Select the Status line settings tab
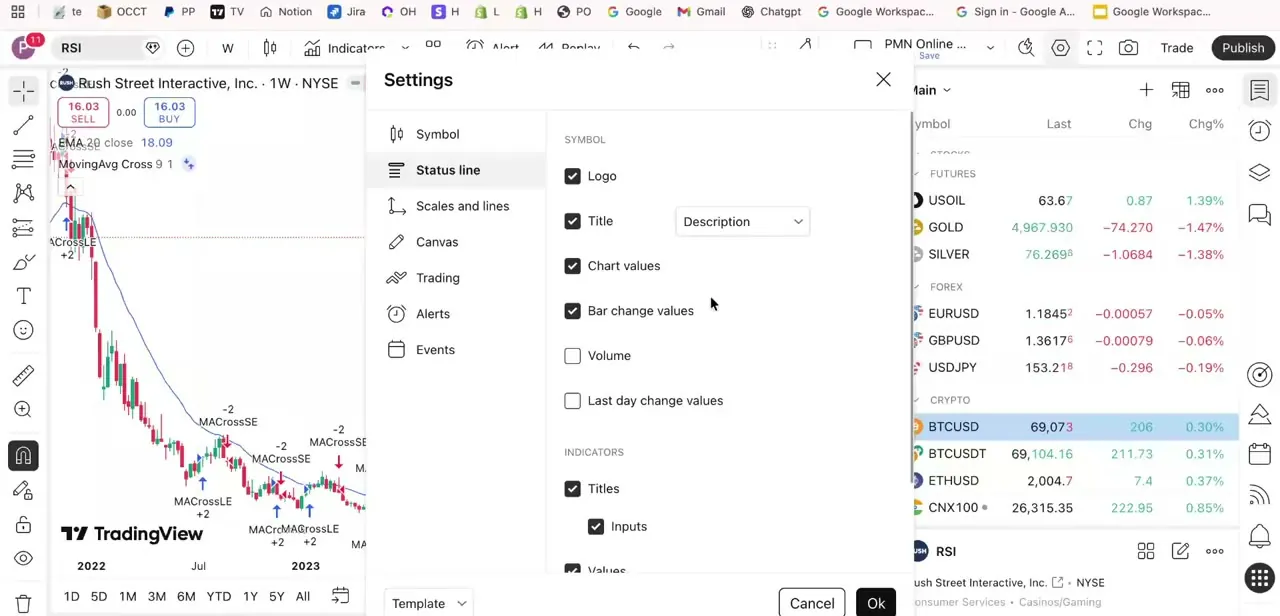The height and width of the screenshot is (616, 1280). [457, 170]
